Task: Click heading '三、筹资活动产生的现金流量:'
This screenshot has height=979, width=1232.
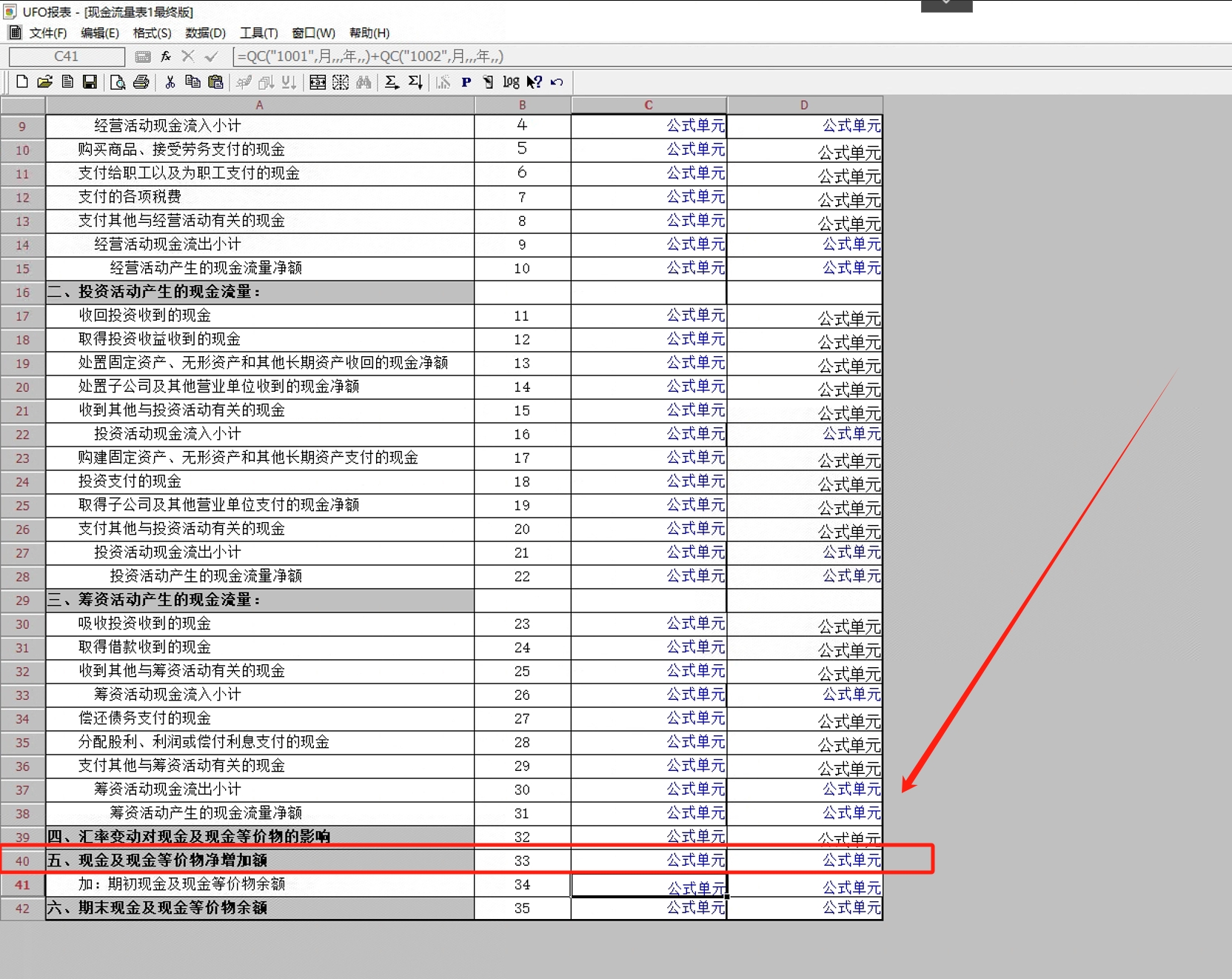Action: pos(260,600)
